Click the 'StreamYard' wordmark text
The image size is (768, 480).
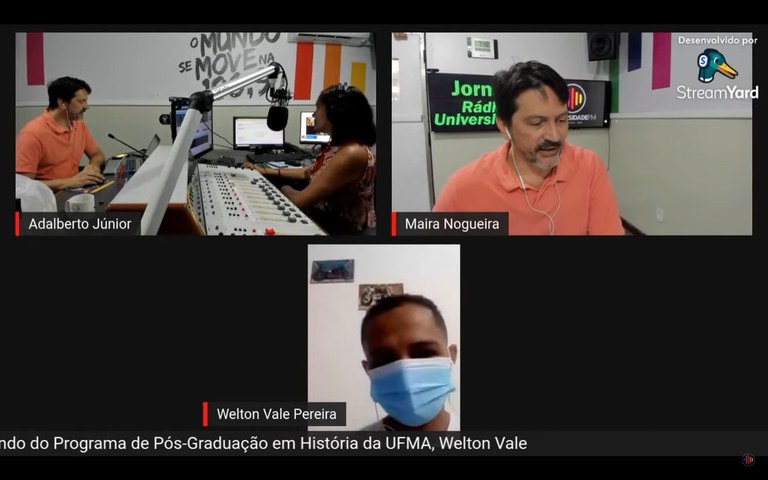tap(718, 92)
